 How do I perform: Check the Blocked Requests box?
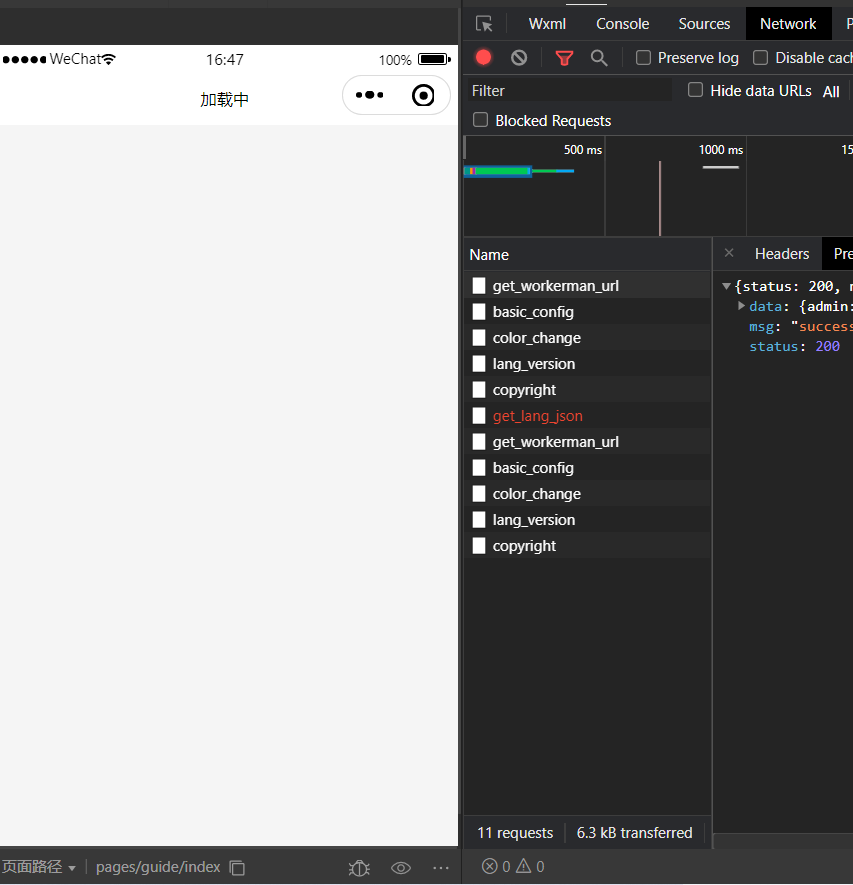point(480,120)
